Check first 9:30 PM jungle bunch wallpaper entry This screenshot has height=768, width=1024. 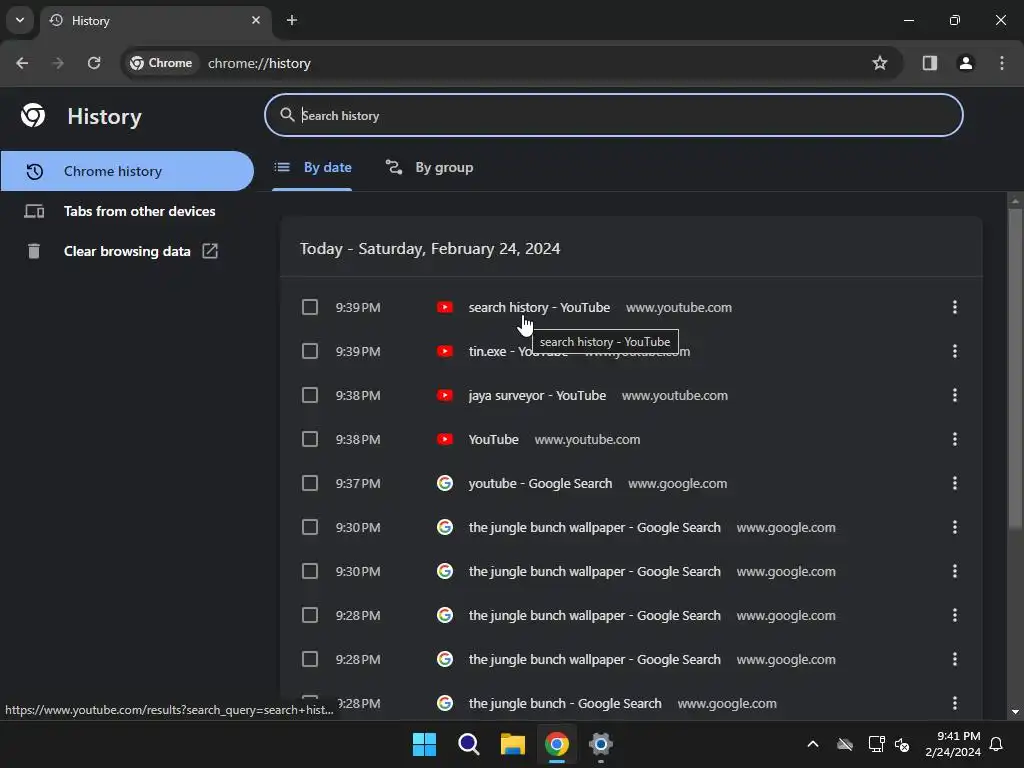pos(310,527)
